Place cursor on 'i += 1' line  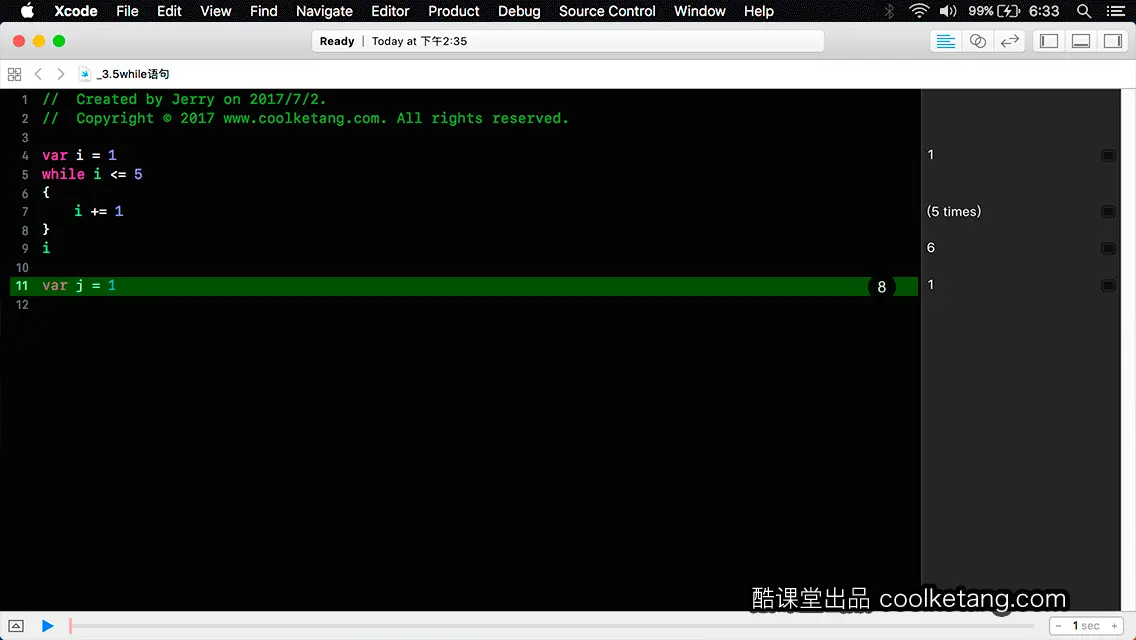pyautogui.click(x=99, y=211)
